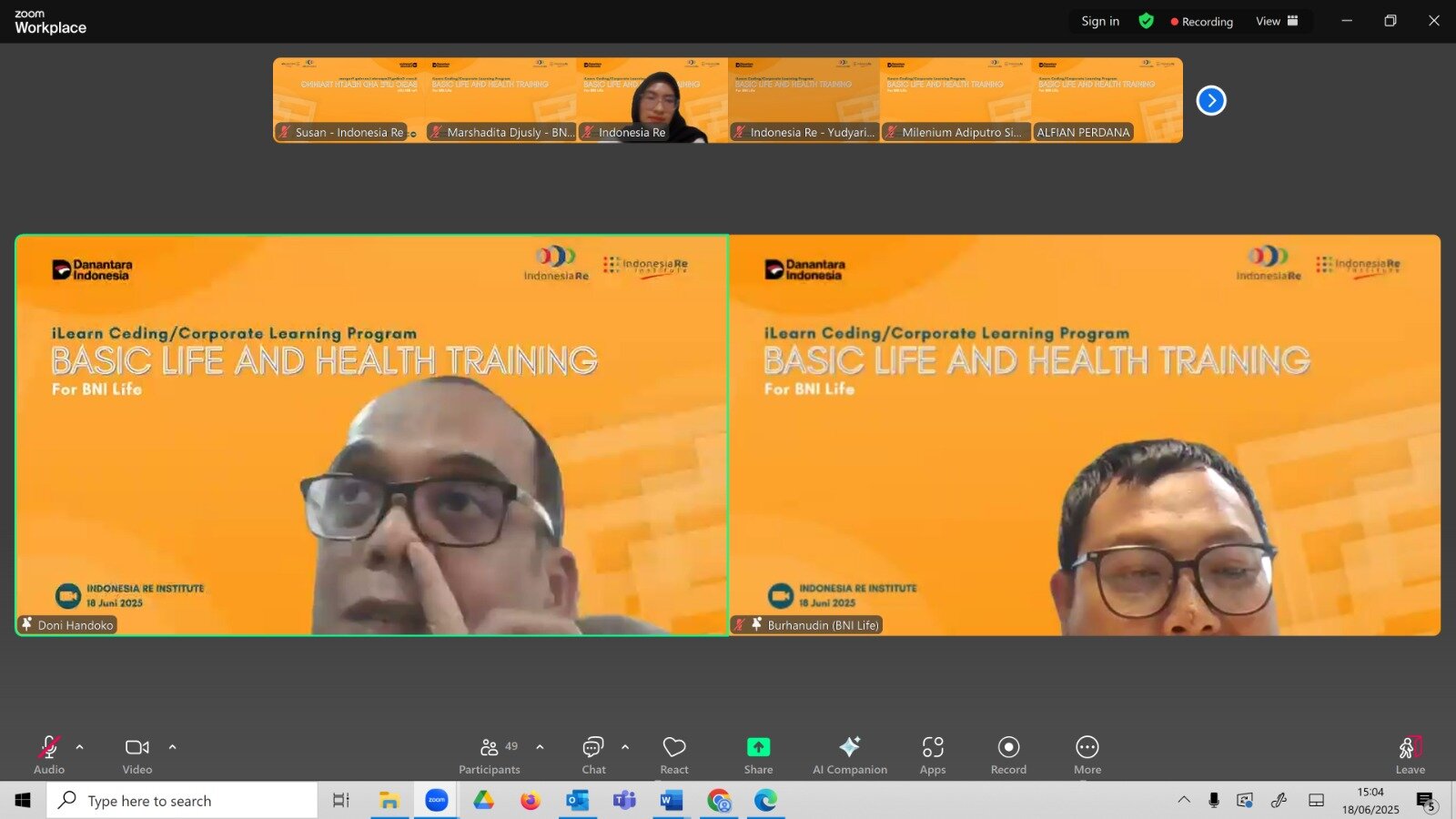1456x819 pixels.
Task: Open the Participants panel
Action: [490, 755]
